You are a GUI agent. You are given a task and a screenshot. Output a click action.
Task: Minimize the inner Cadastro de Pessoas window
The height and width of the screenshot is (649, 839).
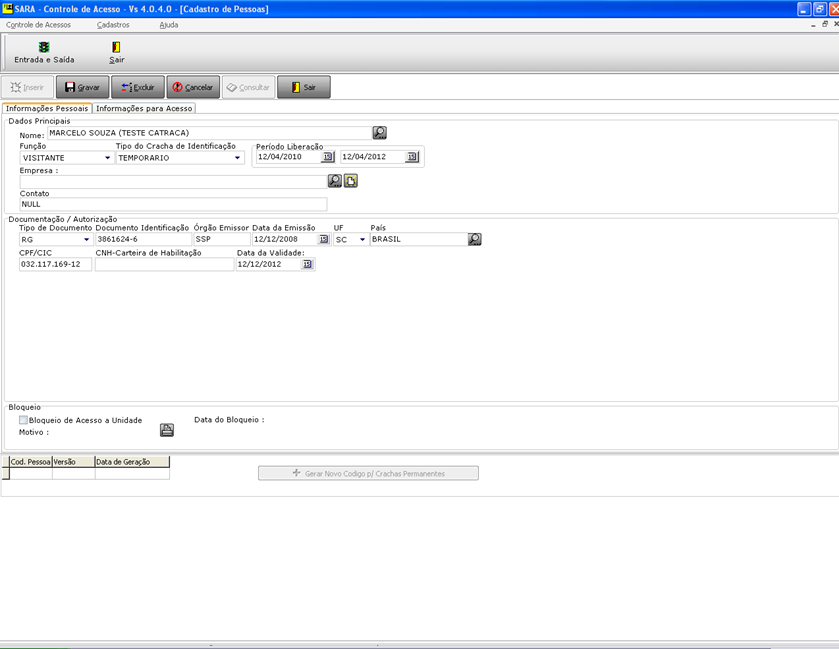pos(813,25)
